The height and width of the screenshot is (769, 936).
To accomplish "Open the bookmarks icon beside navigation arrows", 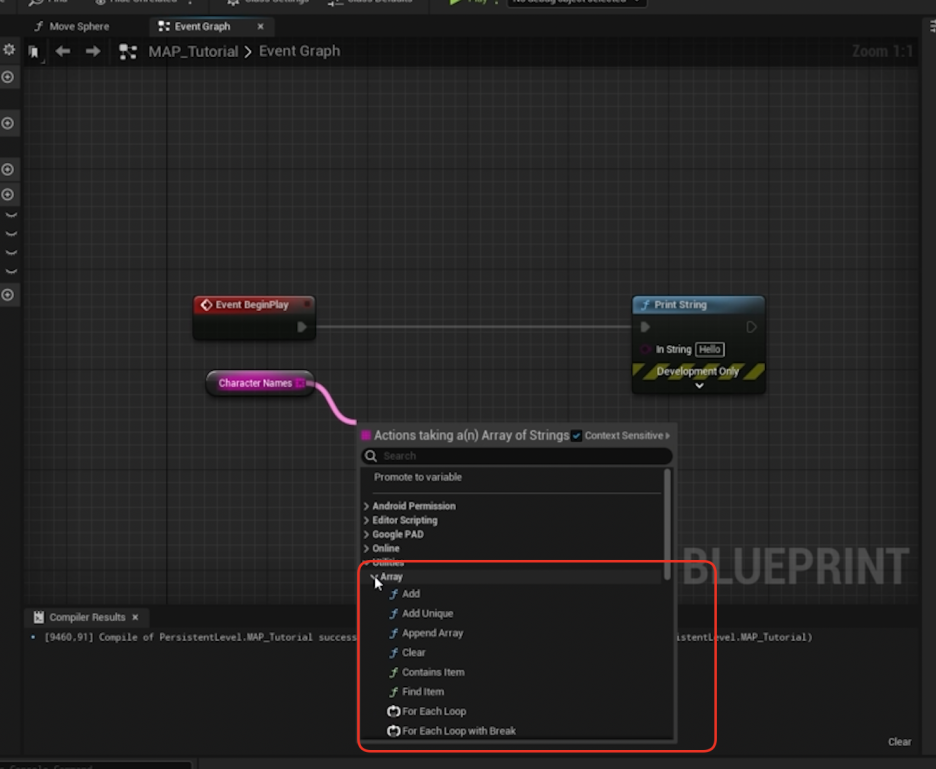I will click(x=34, y=52).
